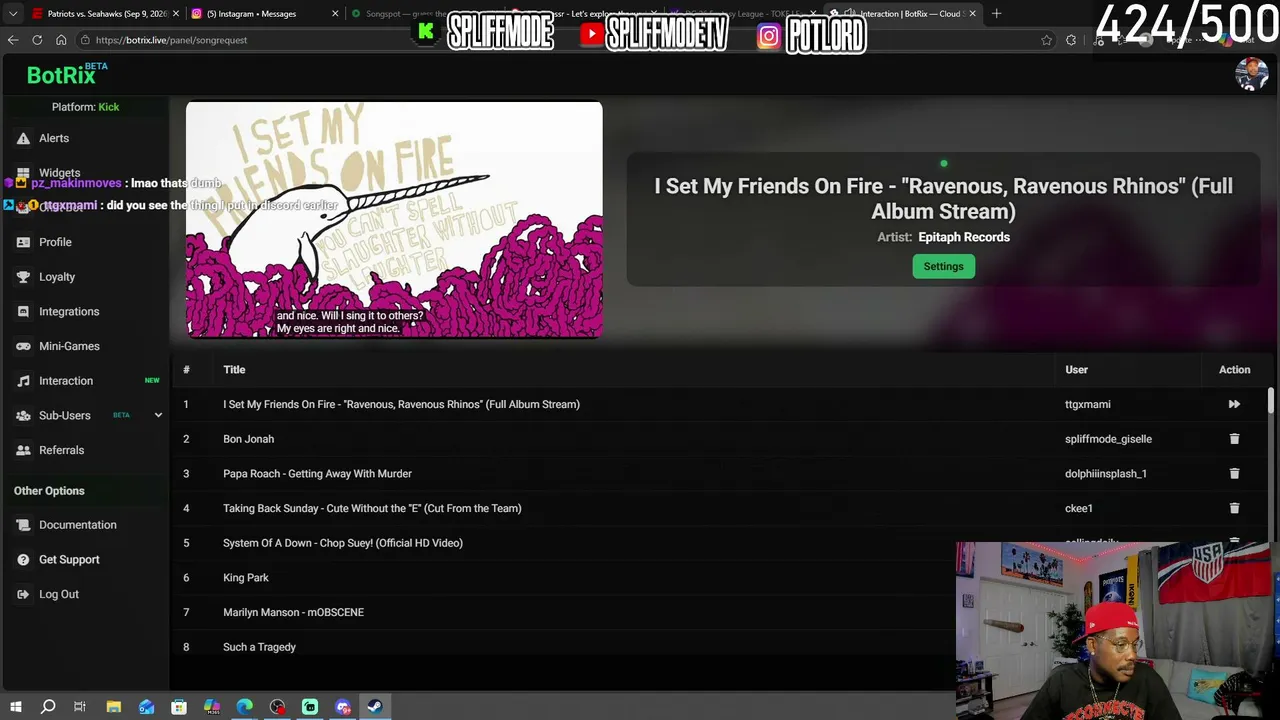Remove Papa Roach request with trash icon
Screen dimensions: 1280x720
tap(1234, 473)
